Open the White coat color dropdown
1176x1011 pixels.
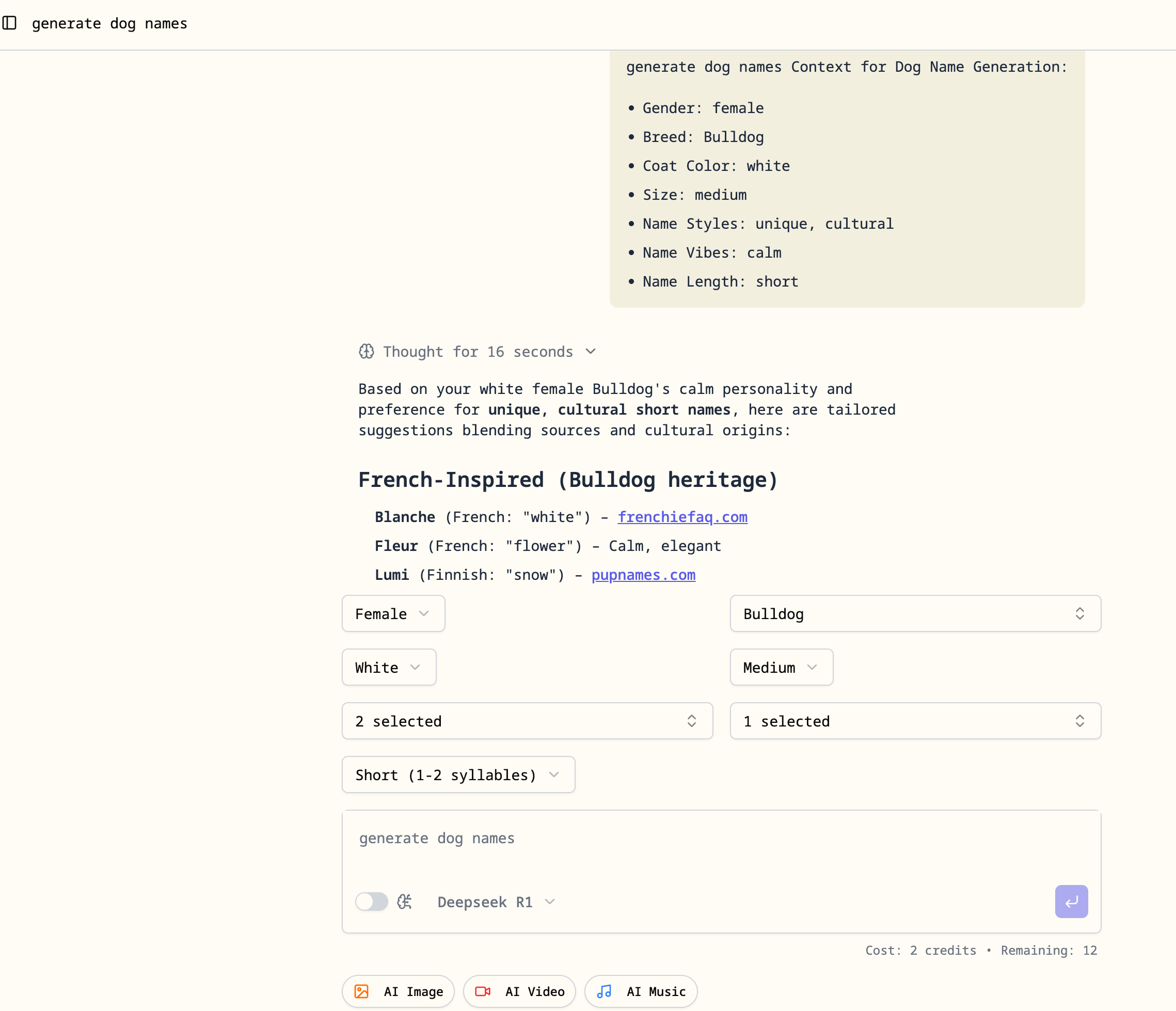pyautogui.click(x=389, y=667)
